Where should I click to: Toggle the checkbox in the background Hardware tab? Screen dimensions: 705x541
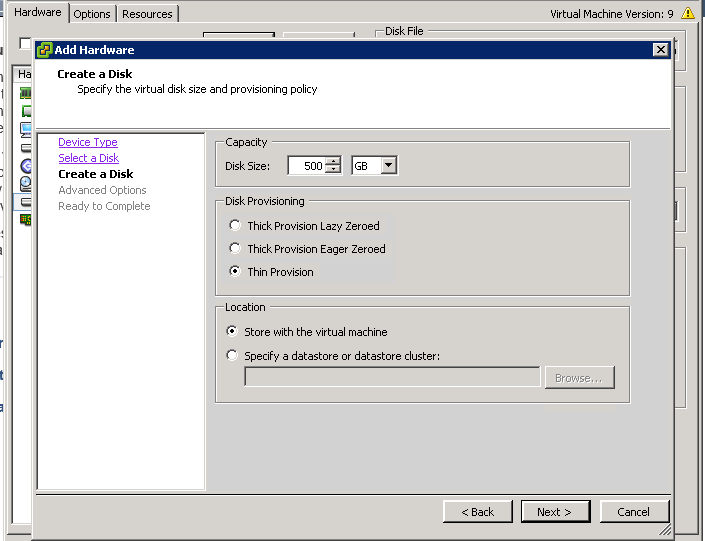pos(25,43)
